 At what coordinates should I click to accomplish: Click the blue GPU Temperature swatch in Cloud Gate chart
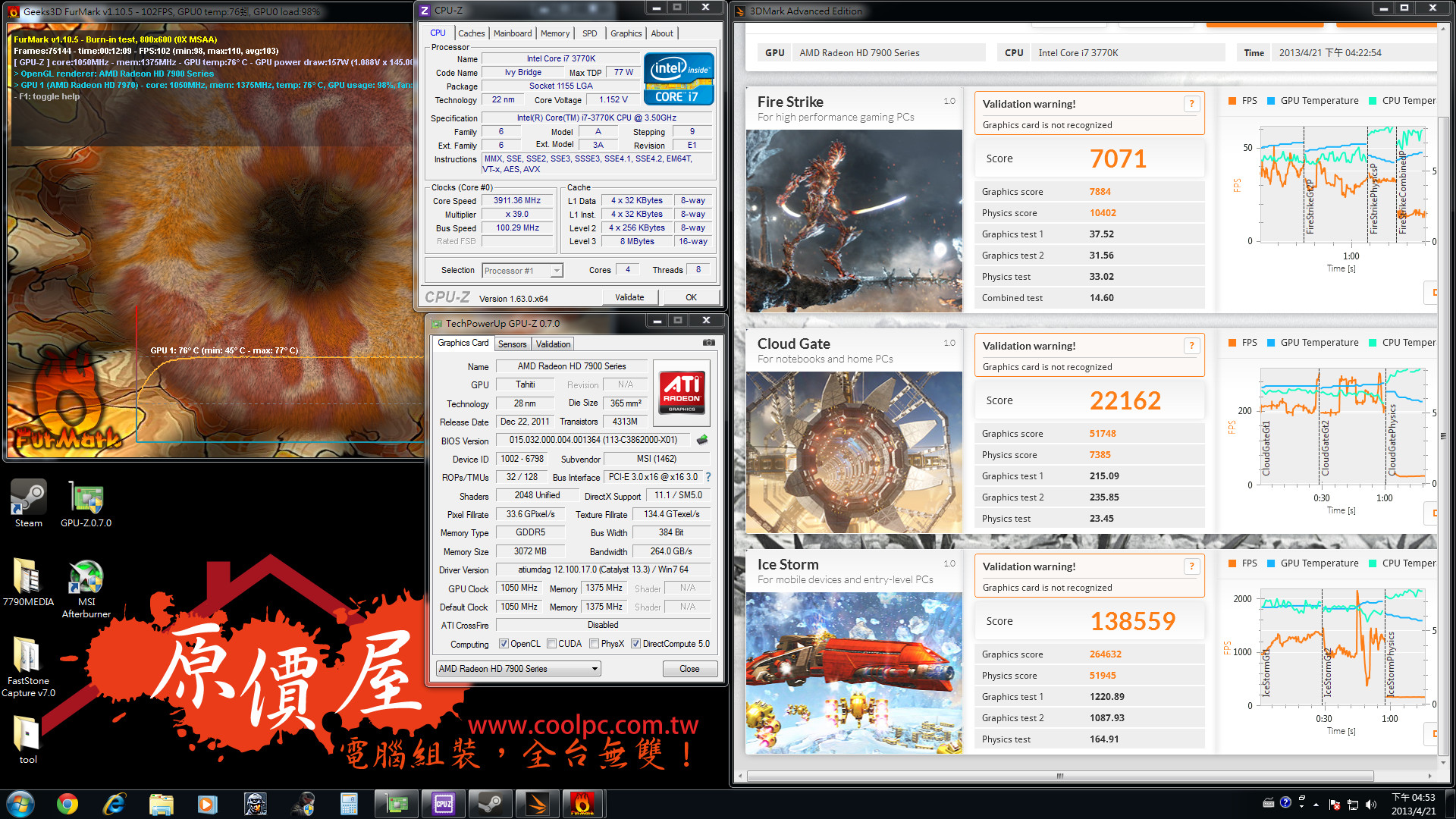pyautogui.click(x=1271, y=343)
